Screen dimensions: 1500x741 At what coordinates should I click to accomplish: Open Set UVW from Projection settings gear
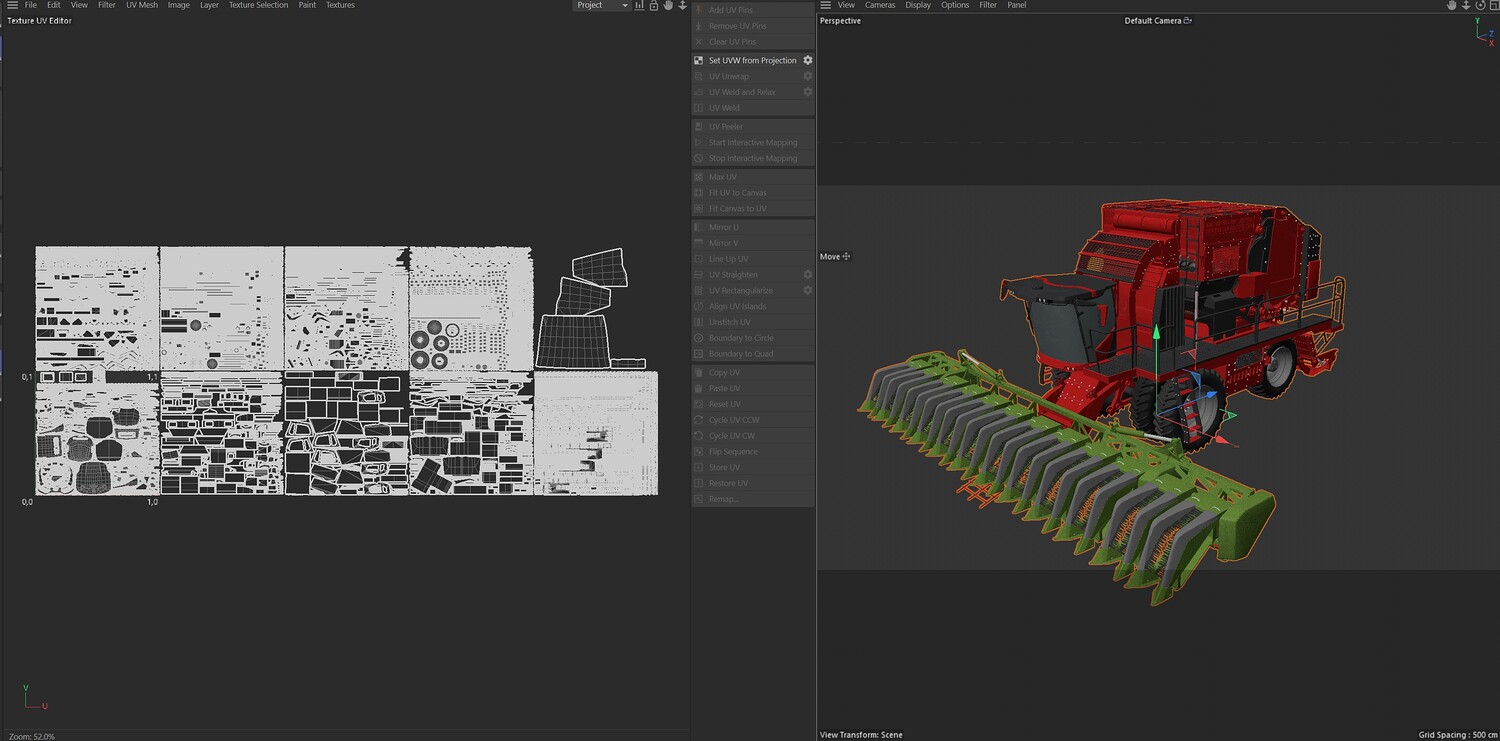coord(808,60)
